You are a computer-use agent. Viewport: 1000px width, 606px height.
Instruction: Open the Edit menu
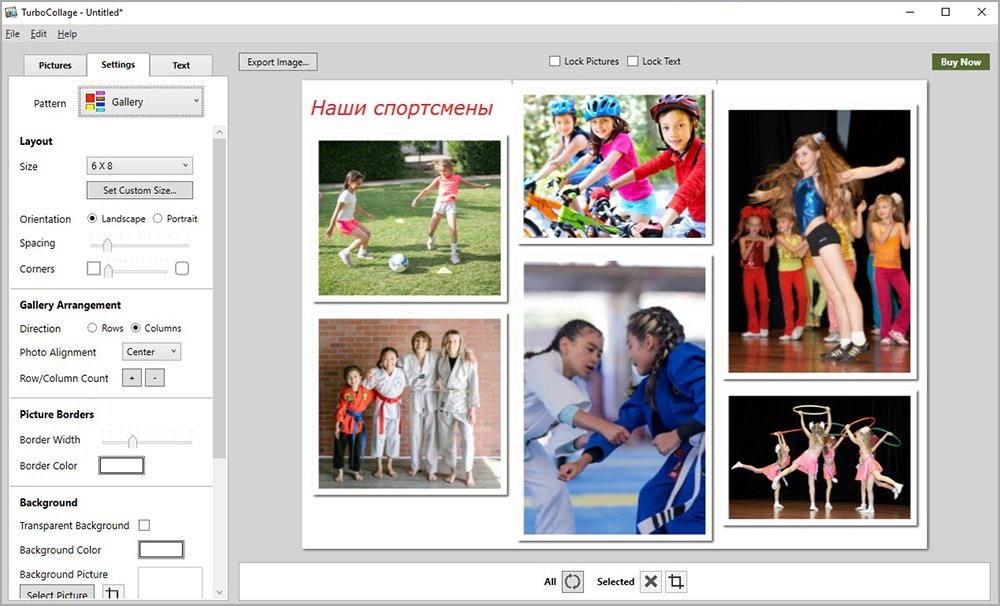(38, 34)
